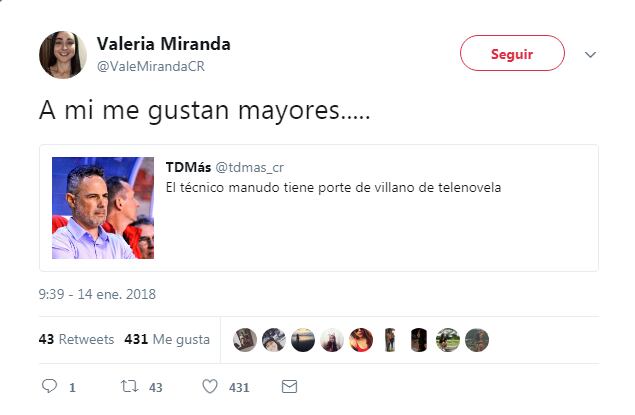This screenshot has height=415, width=635.
Task: Click the fifth liker avatar with red tones
Action: (x=361, y=339)
